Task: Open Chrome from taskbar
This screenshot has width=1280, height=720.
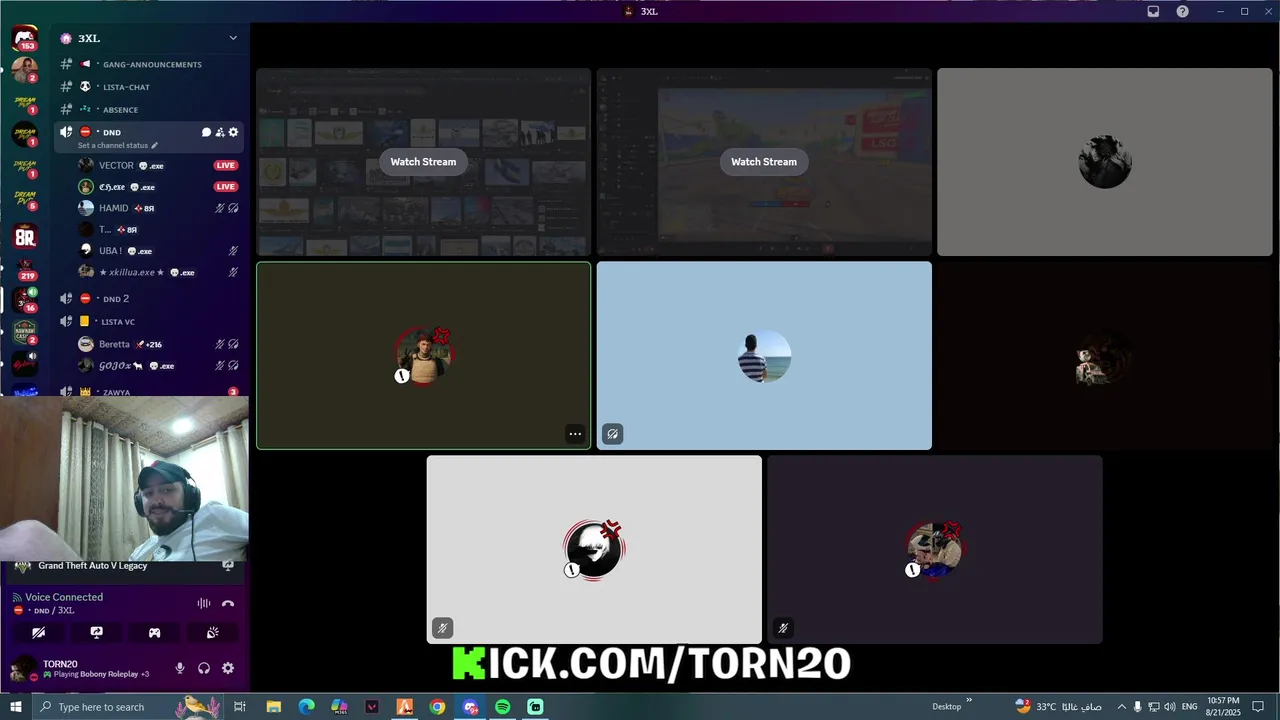Action: (437, 707)
